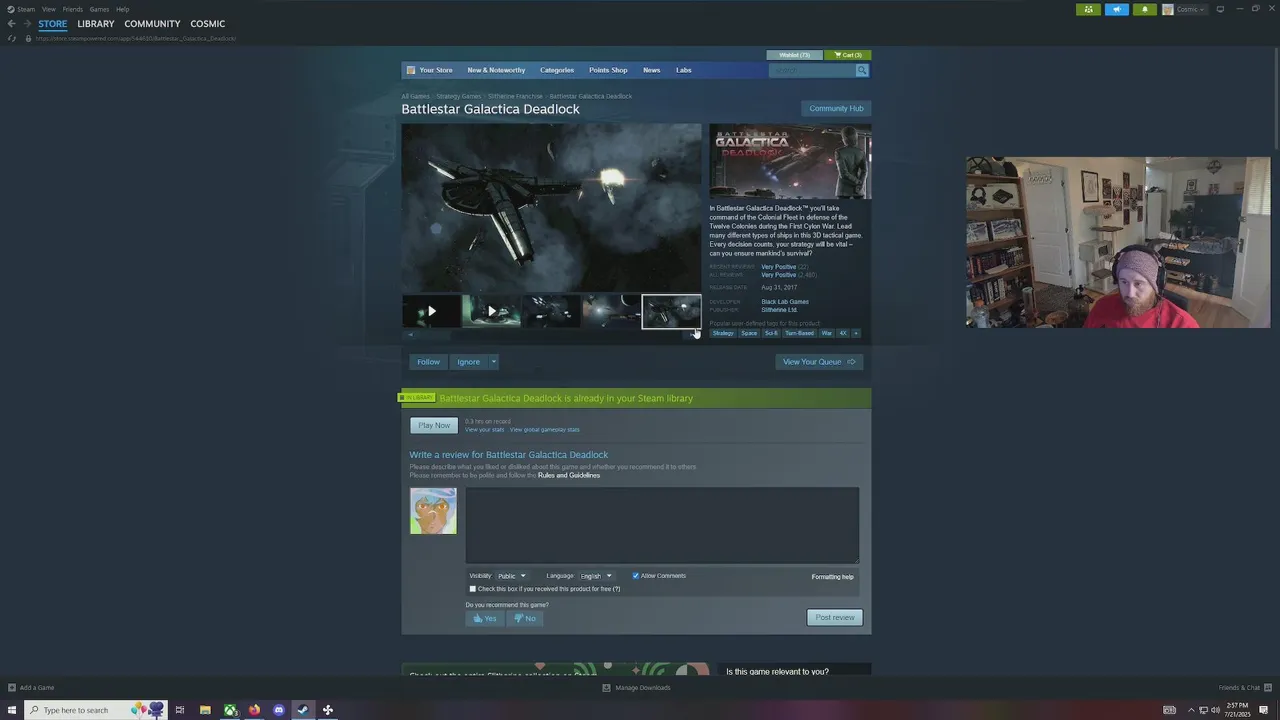Click the Turn-Based tag
Image resolution: width=1280 pixels, height=720 pixels.
point(799,333)
